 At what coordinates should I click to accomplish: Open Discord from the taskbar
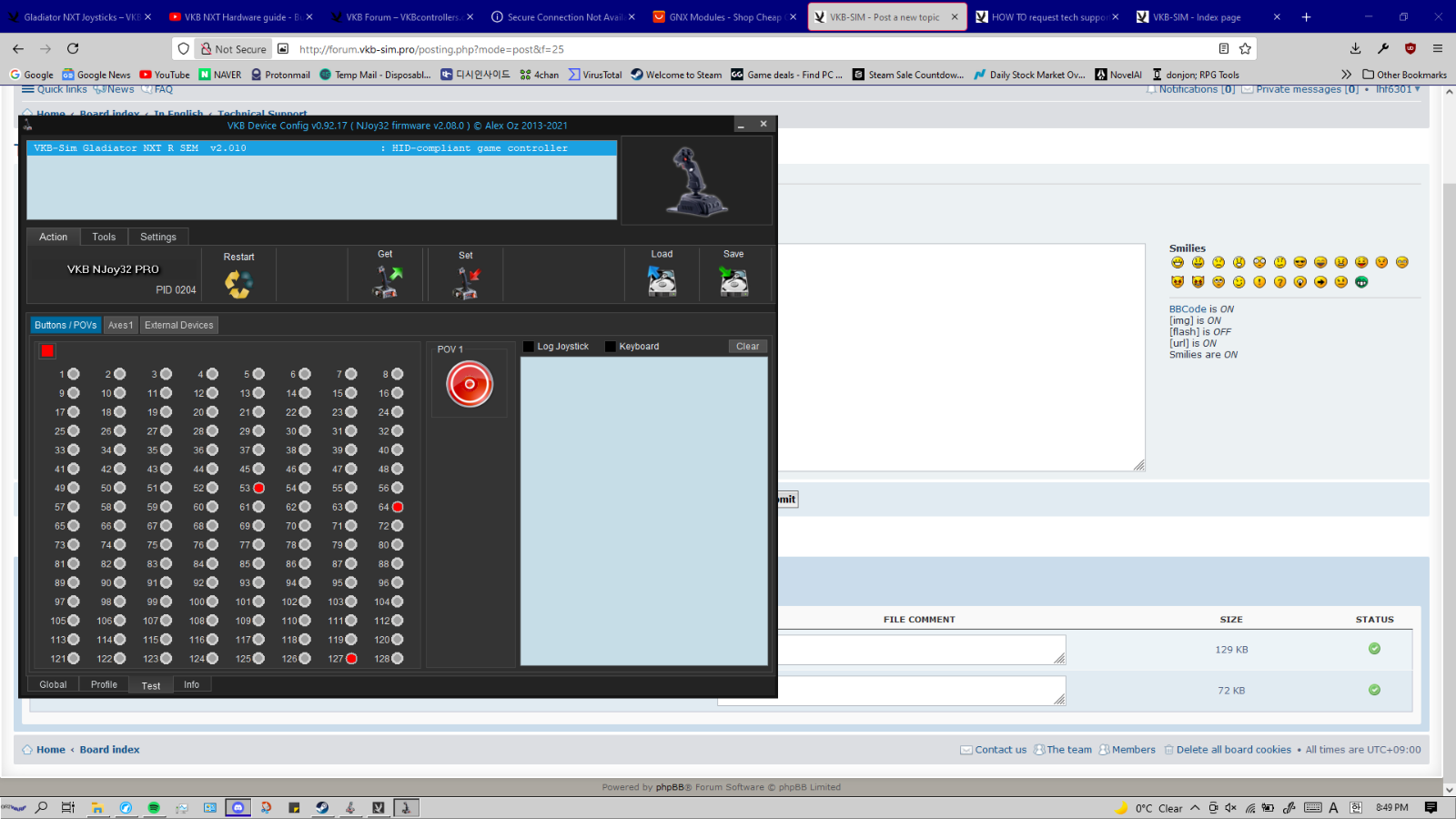point(238,807)
